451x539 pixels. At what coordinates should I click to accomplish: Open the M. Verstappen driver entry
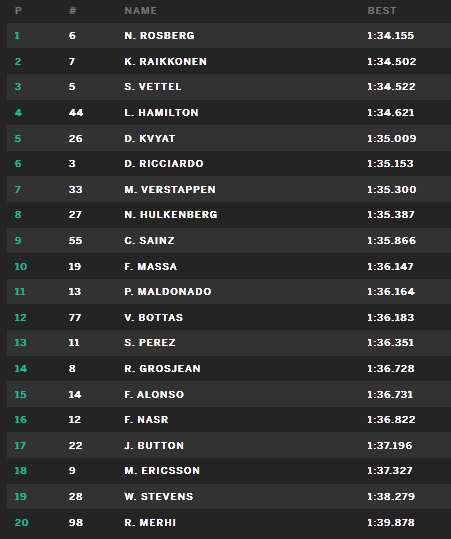[x=170, y=189]
